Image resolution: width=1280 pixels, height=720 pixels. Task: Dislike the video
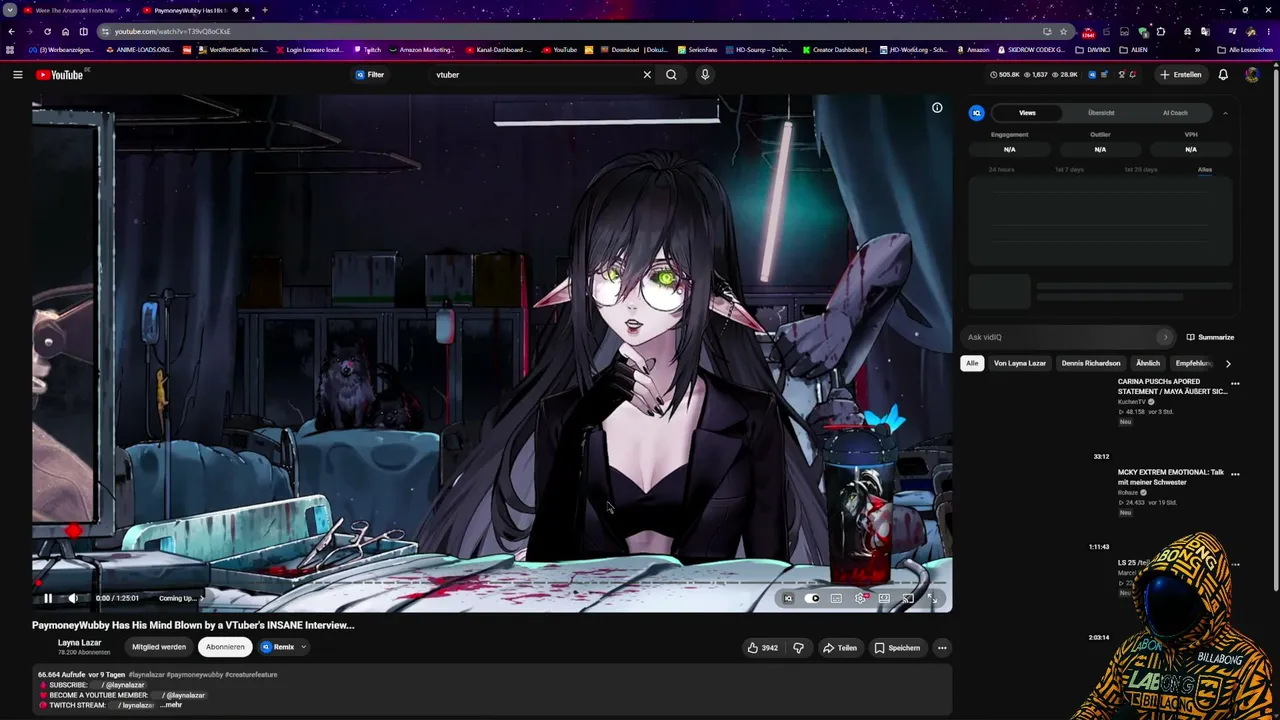click(x=798, y=648)
